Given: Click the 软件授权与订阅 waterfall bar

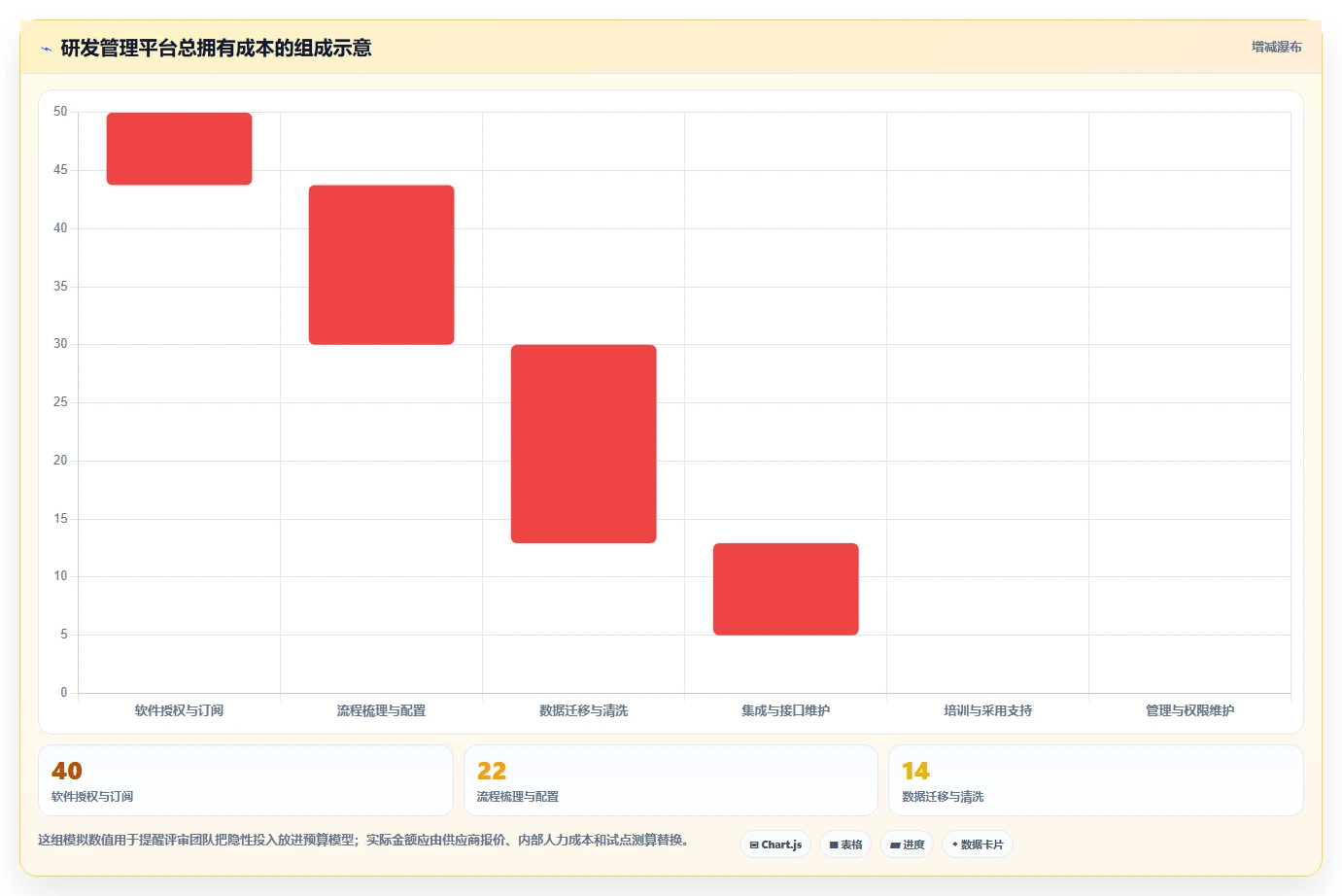Looking at the screenshot, I should pyautogui.click(x=179, y=149).
